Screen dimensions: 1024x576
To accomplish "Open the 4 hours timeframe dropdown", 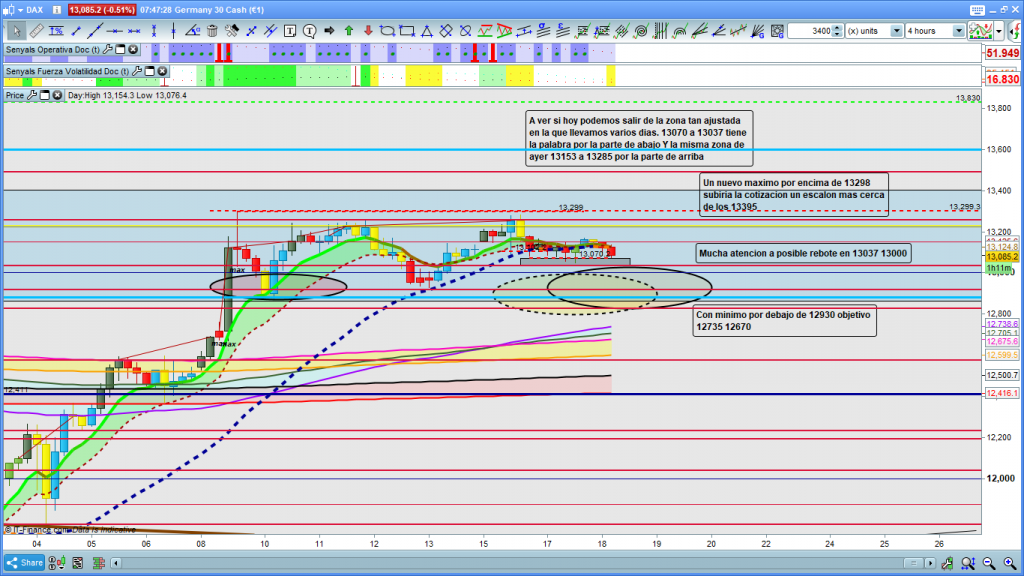I will tap(959, 31).
